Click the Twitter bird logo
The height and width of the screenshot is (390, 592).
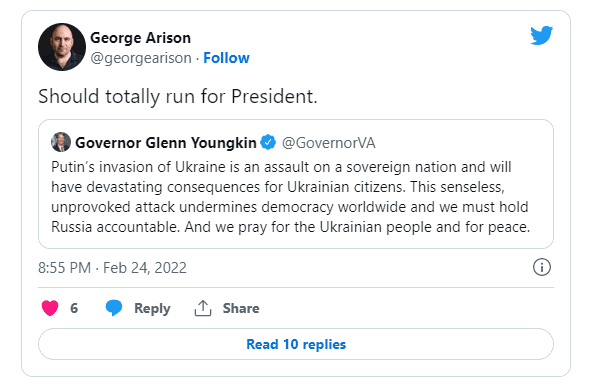541,35
